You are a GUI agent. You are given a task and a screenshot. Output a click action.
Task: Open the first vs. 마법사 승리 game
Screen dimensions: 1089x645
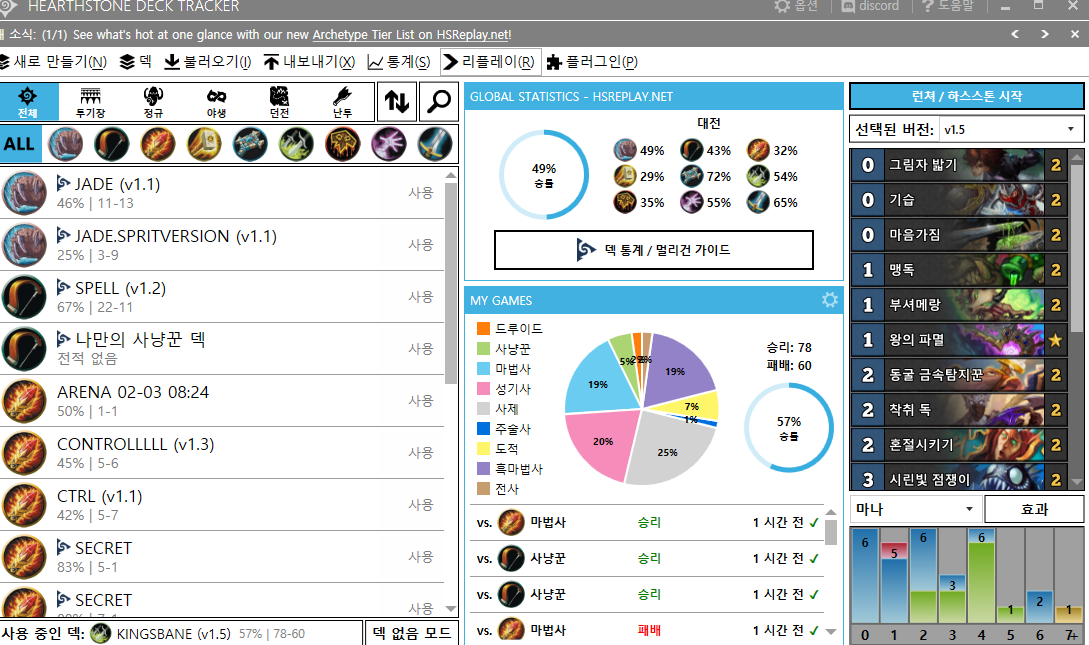(647, 522)
